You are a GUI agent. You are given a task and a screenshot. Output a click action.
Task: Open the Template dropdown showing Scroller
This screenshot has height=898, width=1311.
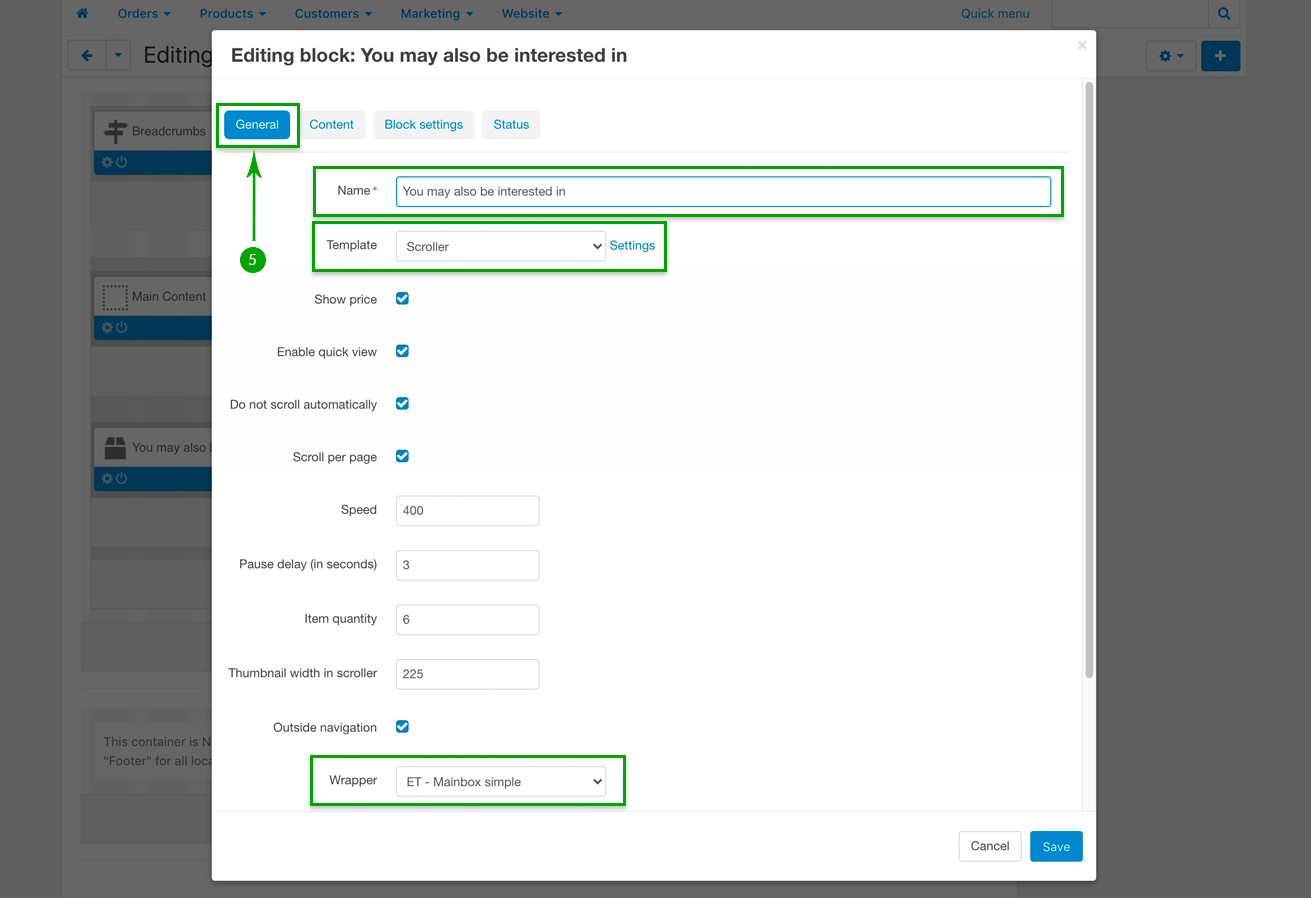tap(500, 246)
